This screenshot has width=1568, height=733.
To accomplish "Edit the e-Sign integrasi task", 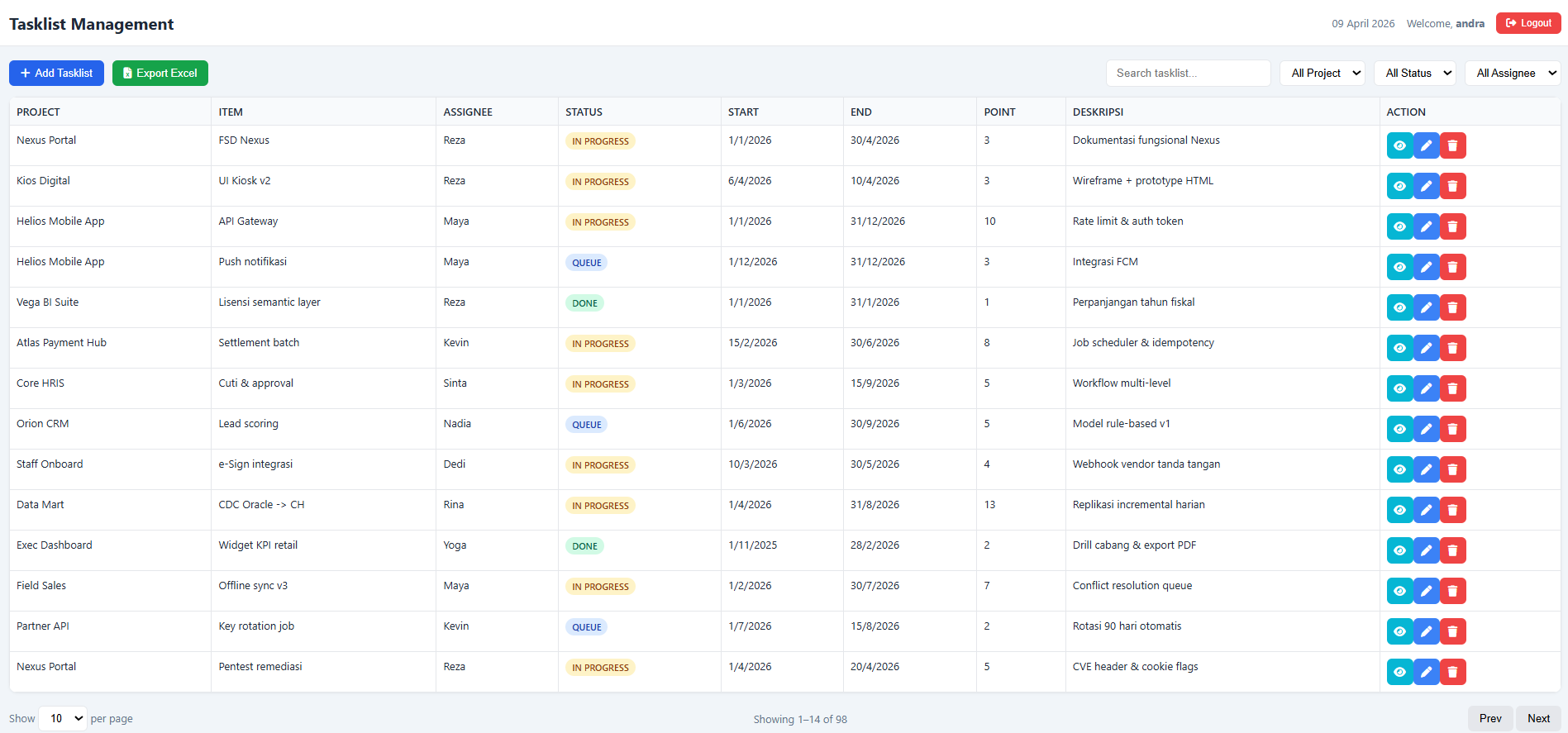I will coord(1426,469).
